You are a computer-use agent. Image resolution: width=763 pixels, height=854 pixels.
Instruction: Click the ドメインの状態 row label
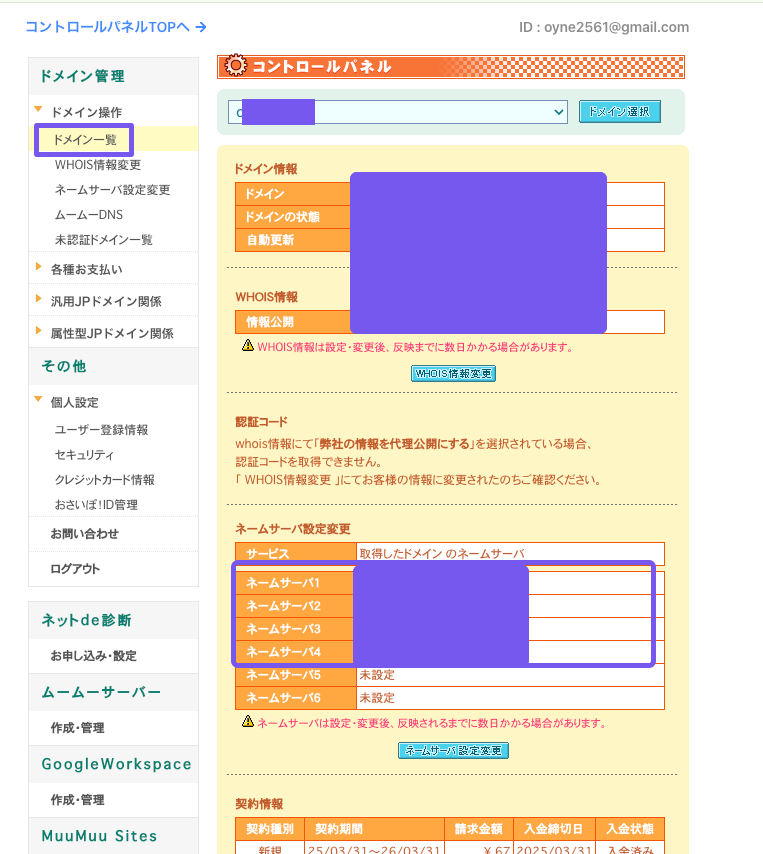point(282,217)
